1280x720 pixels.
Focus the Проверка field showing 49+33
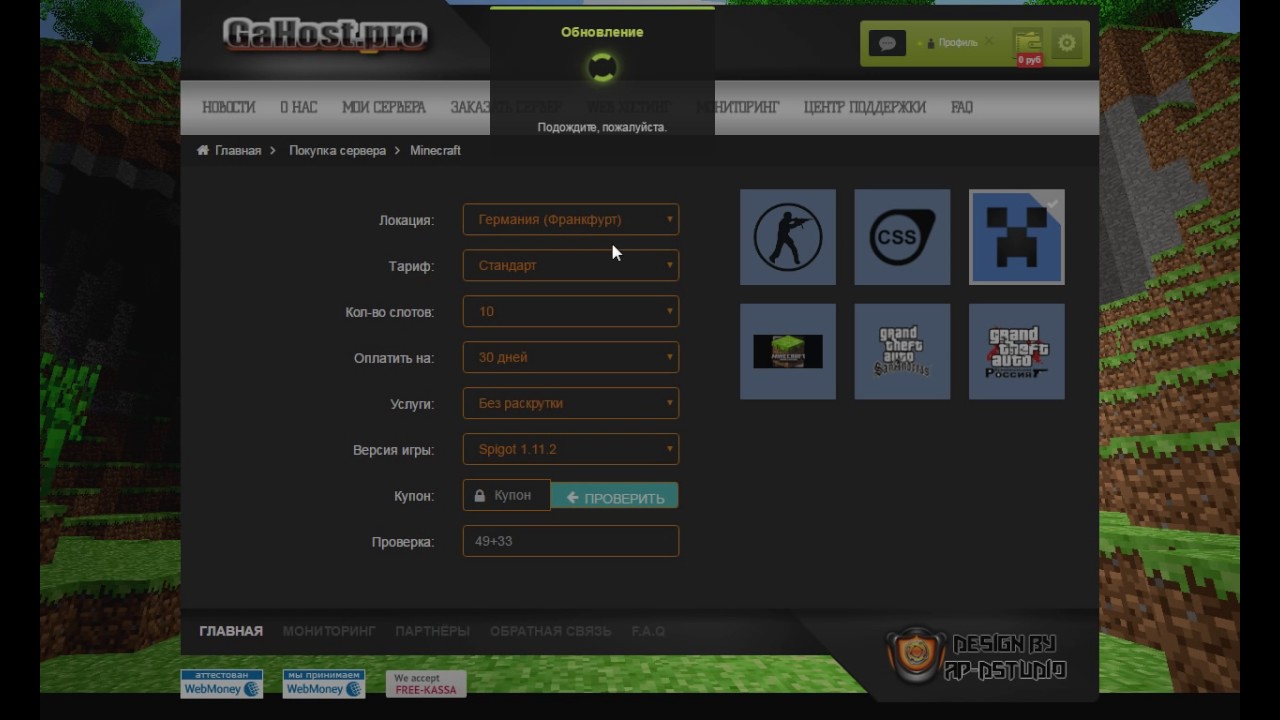pos(571,541)
